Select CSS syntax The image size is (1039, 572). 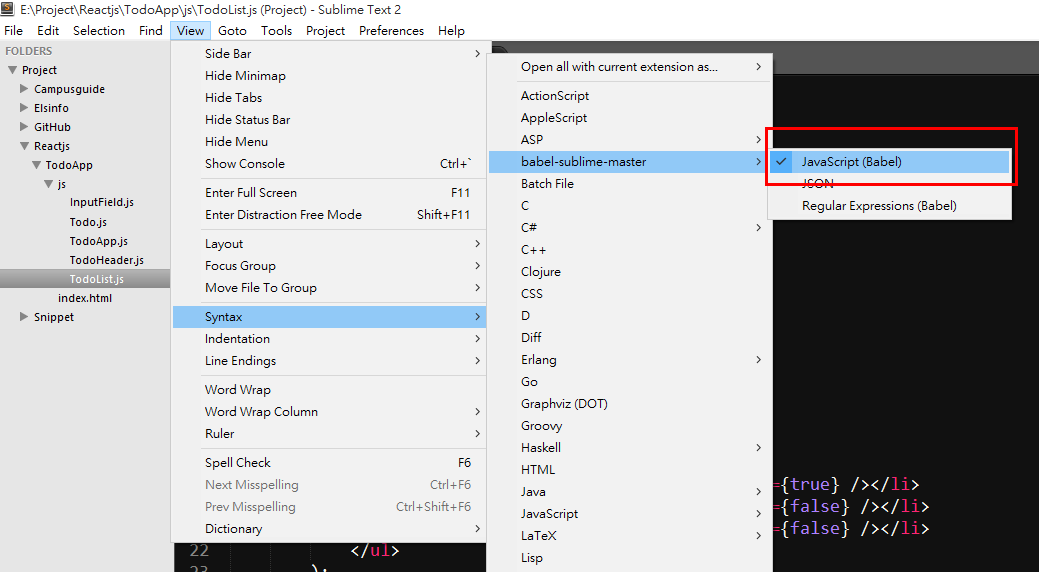pyautogui.click(x=629, y=294)
